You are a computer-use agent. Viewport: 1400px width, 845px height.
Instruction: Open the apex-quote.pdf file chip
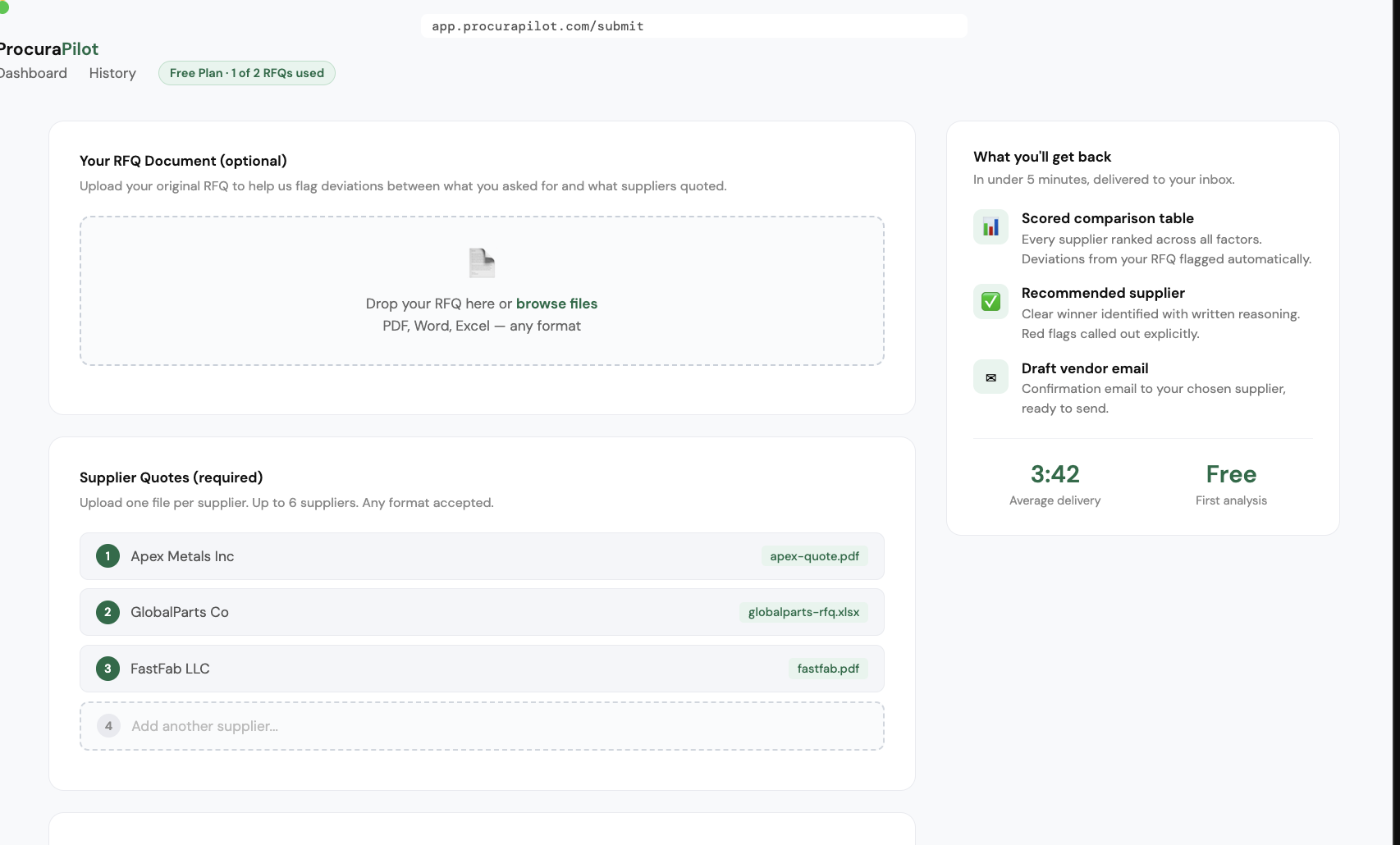pos(814,556)
